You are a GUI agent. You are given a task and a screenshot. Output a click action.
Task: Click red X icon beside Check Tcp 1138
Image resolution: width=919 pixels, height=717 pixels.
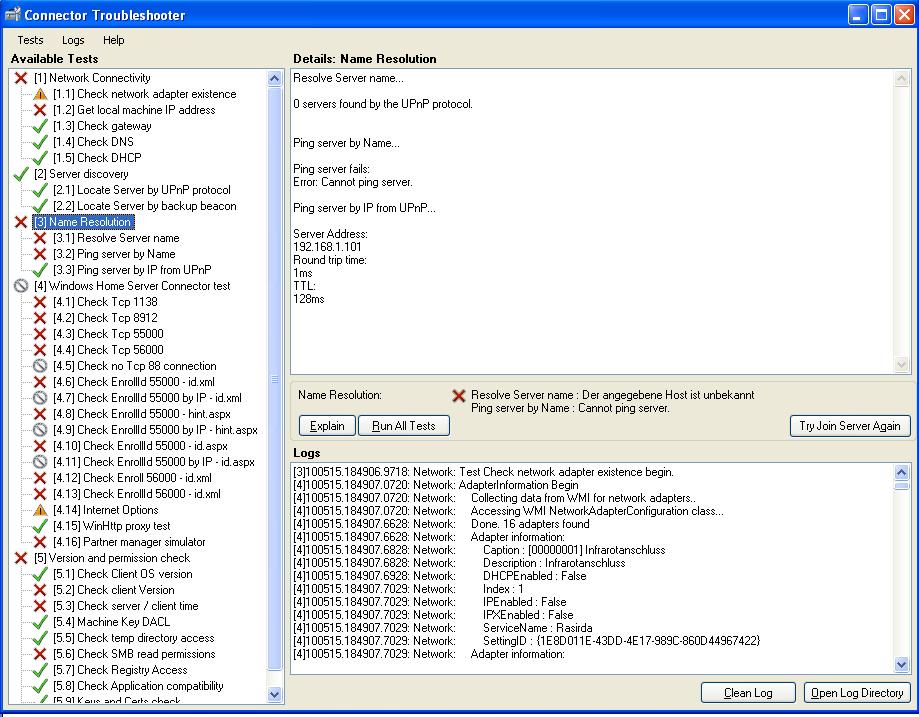40,302
